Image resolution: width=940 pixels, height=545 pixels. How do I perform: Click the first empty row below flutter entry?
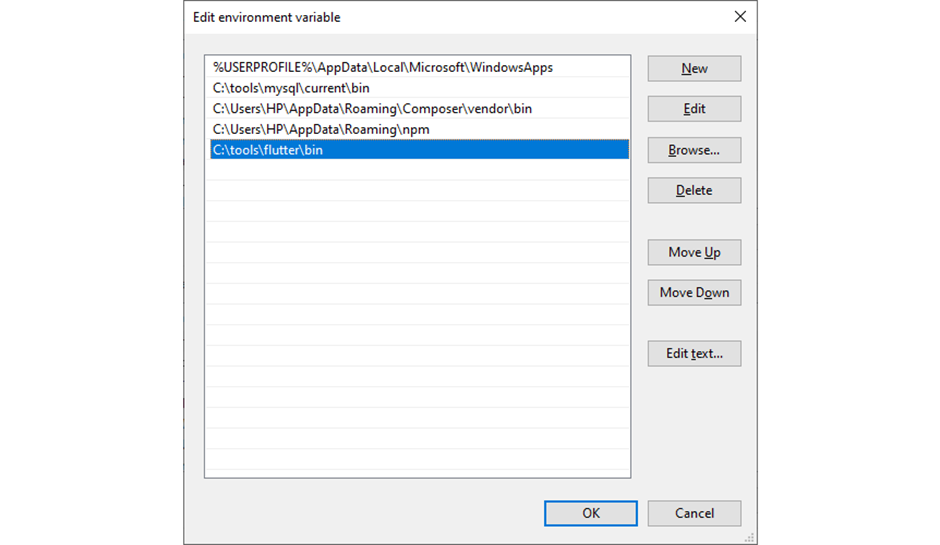[x=419, y=170]
